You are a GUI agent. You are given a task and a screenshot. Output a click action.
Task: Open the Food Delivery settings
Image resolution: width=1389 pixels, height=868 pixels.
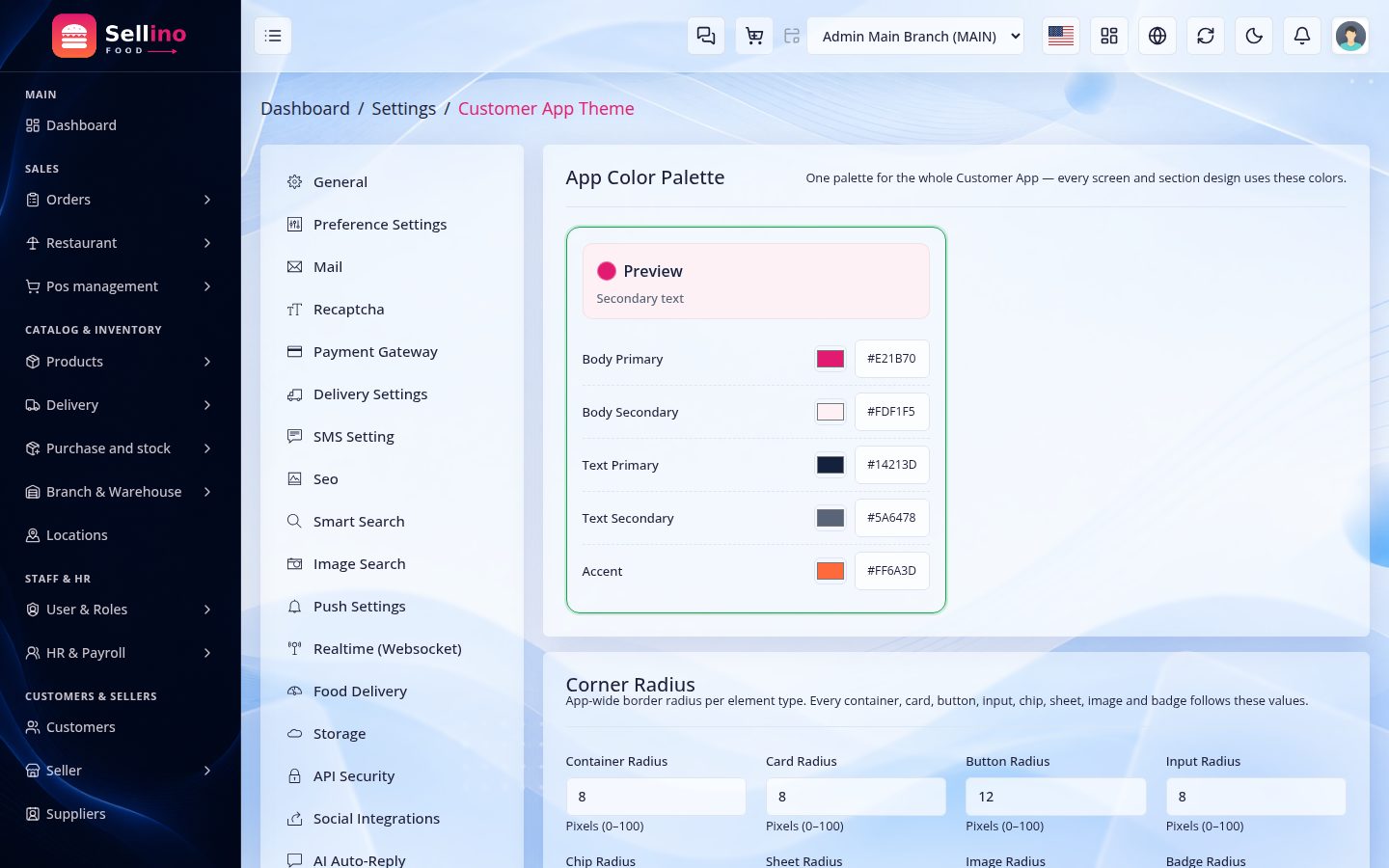[x=392, y=692]
